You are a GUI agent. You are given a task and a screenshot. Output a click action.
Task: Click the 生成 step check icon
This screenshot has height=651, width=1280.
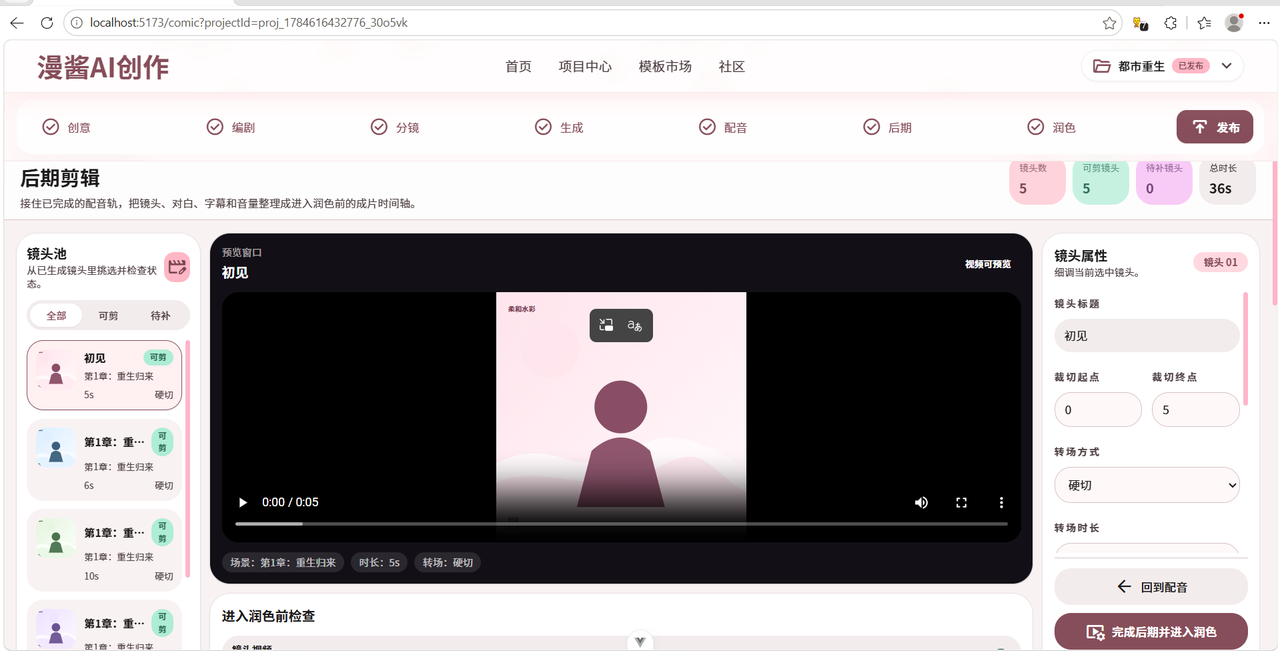click(x=543, y=127)
